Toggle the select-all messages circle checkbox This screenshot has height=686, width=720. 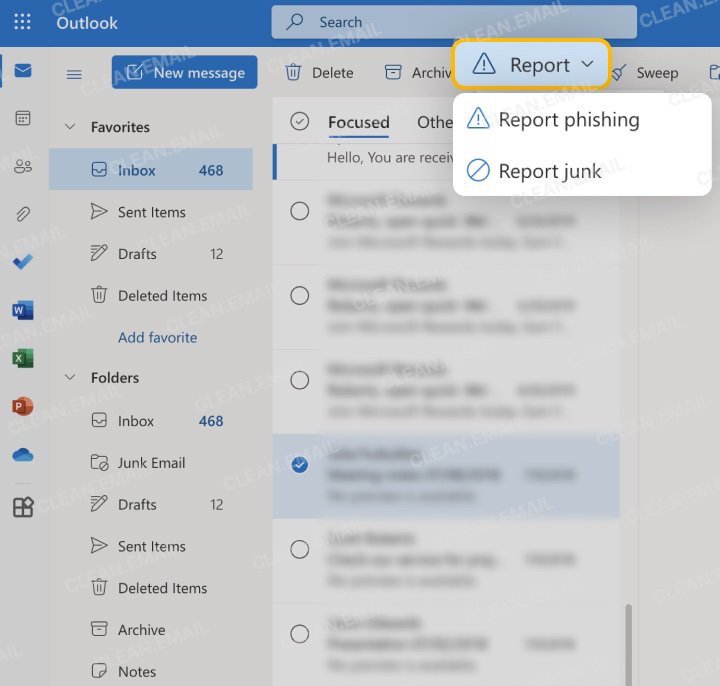[x=299, y=122]
